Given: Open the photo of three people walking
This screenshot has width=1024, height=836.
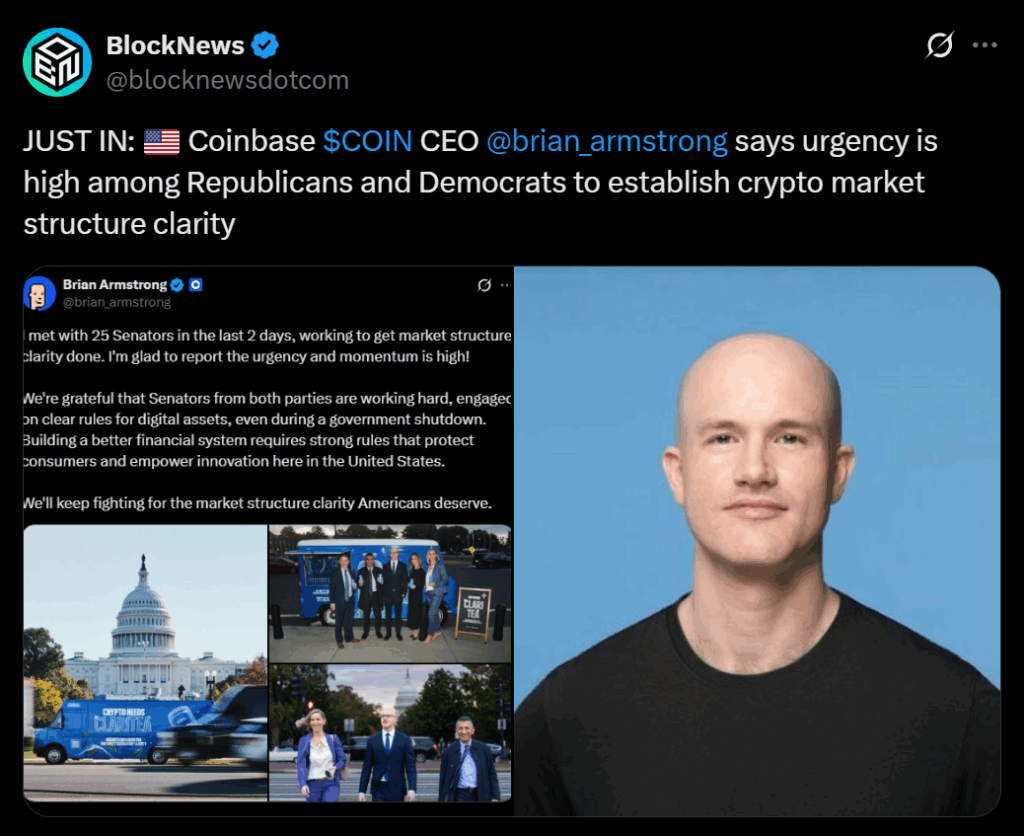Looking at the screenshot, I should (390, 733).
